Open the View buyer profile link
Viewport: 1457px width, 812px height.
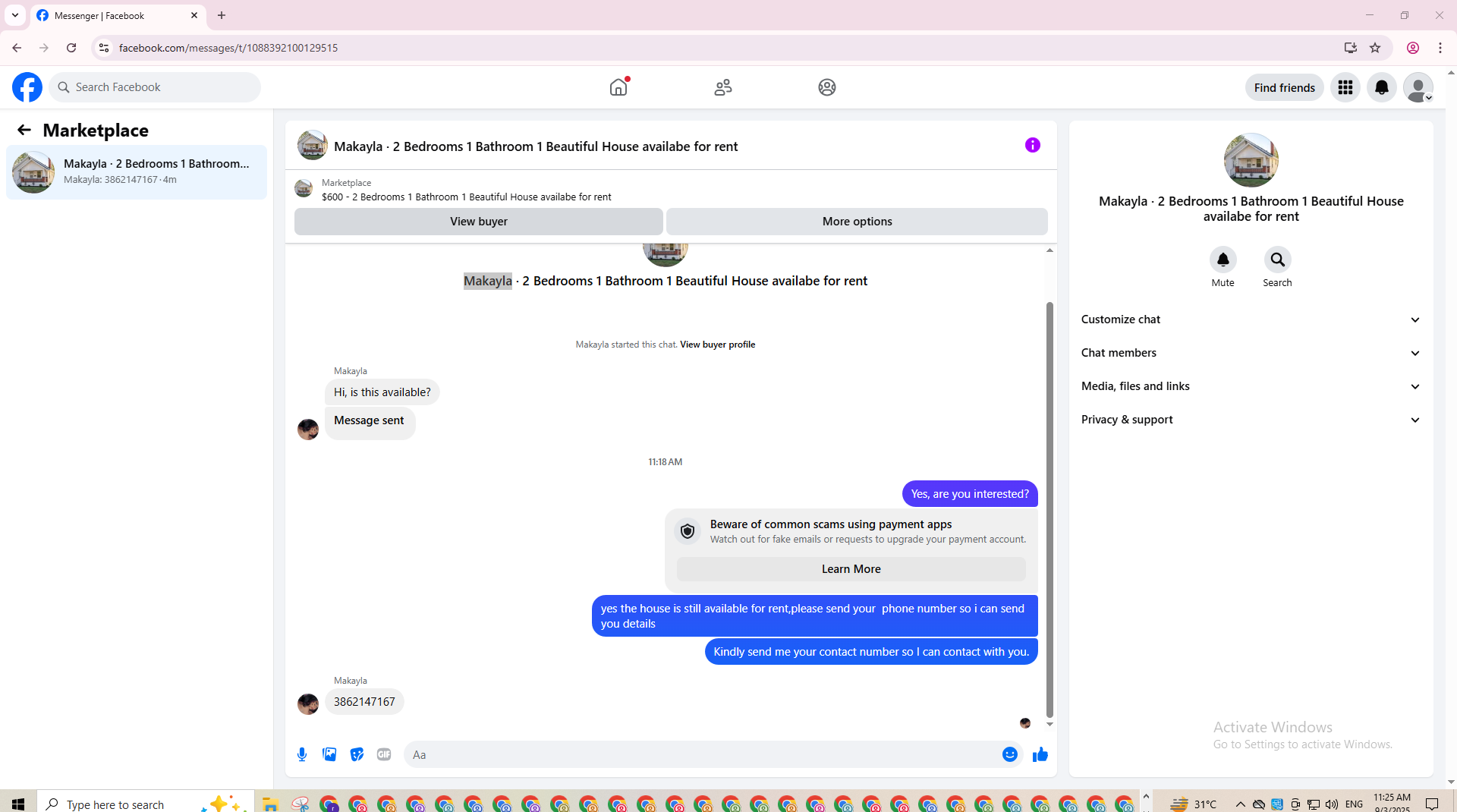click(717, 345)
